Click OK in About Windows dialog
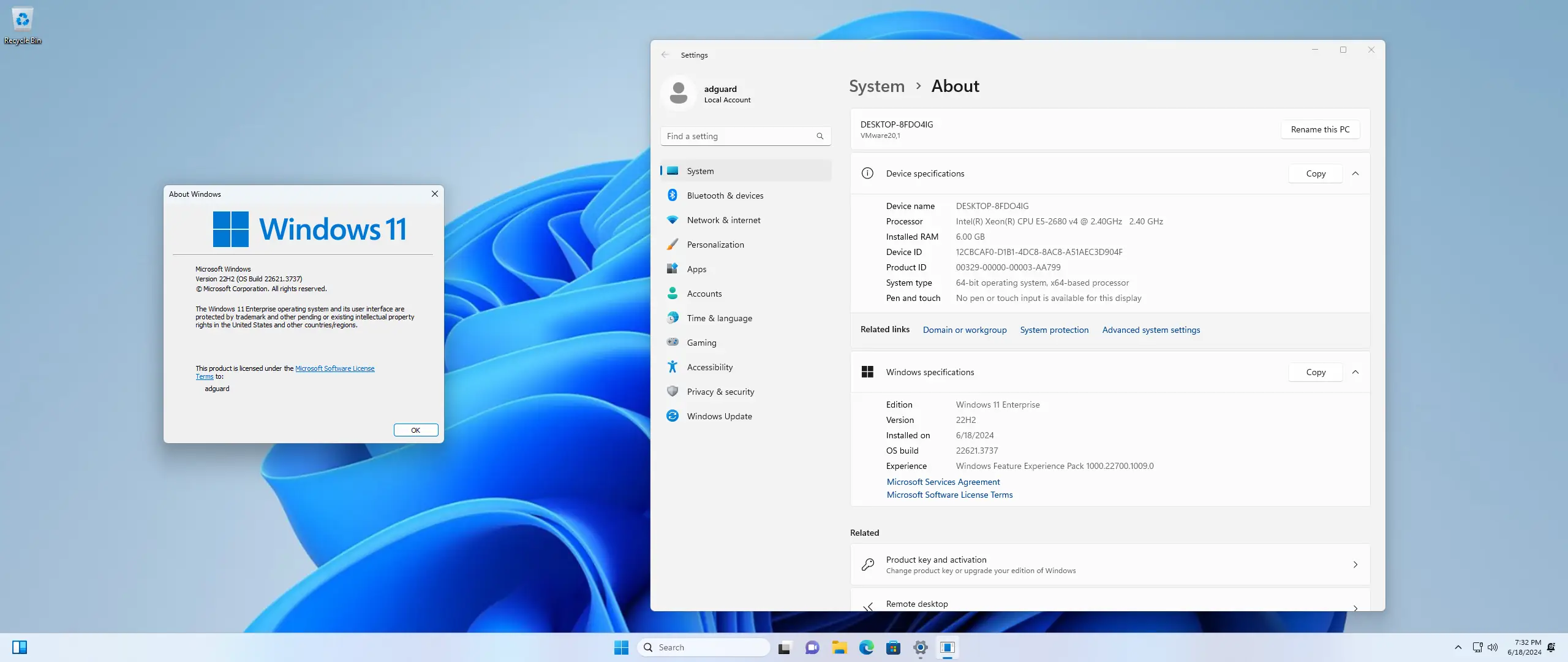 click(415, 430)
